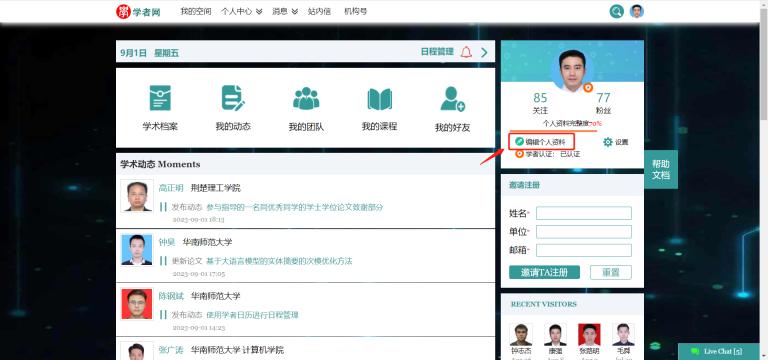
Task: Click the 邀请TA注册 button
Action: (x=544, y=272)
